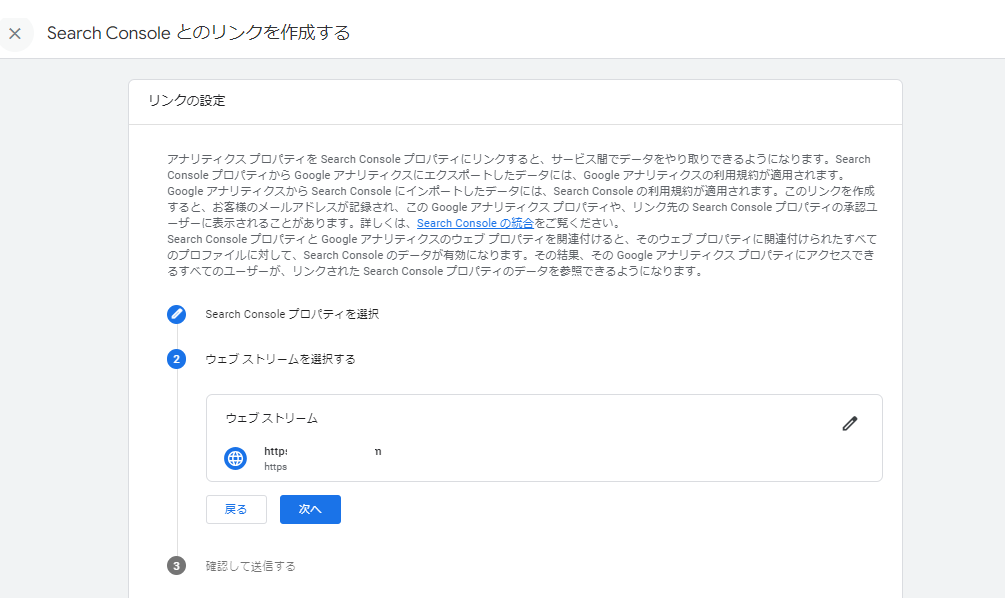Select step 3 '確認して送信する'
This screenshot has width=1005, height=598.
pos(251,566)
